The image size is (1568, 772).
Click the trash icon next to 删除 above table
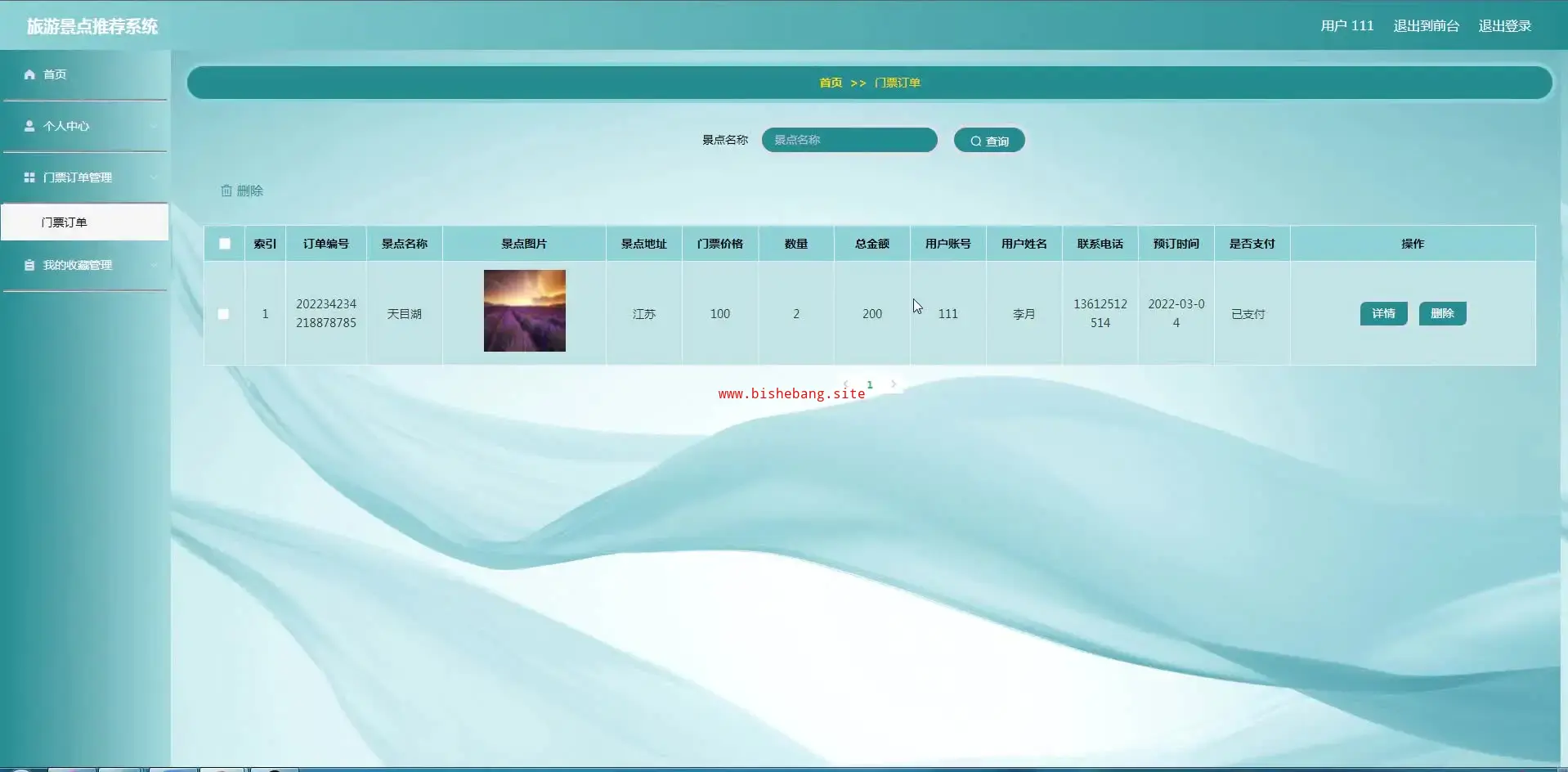pos(226,191)
